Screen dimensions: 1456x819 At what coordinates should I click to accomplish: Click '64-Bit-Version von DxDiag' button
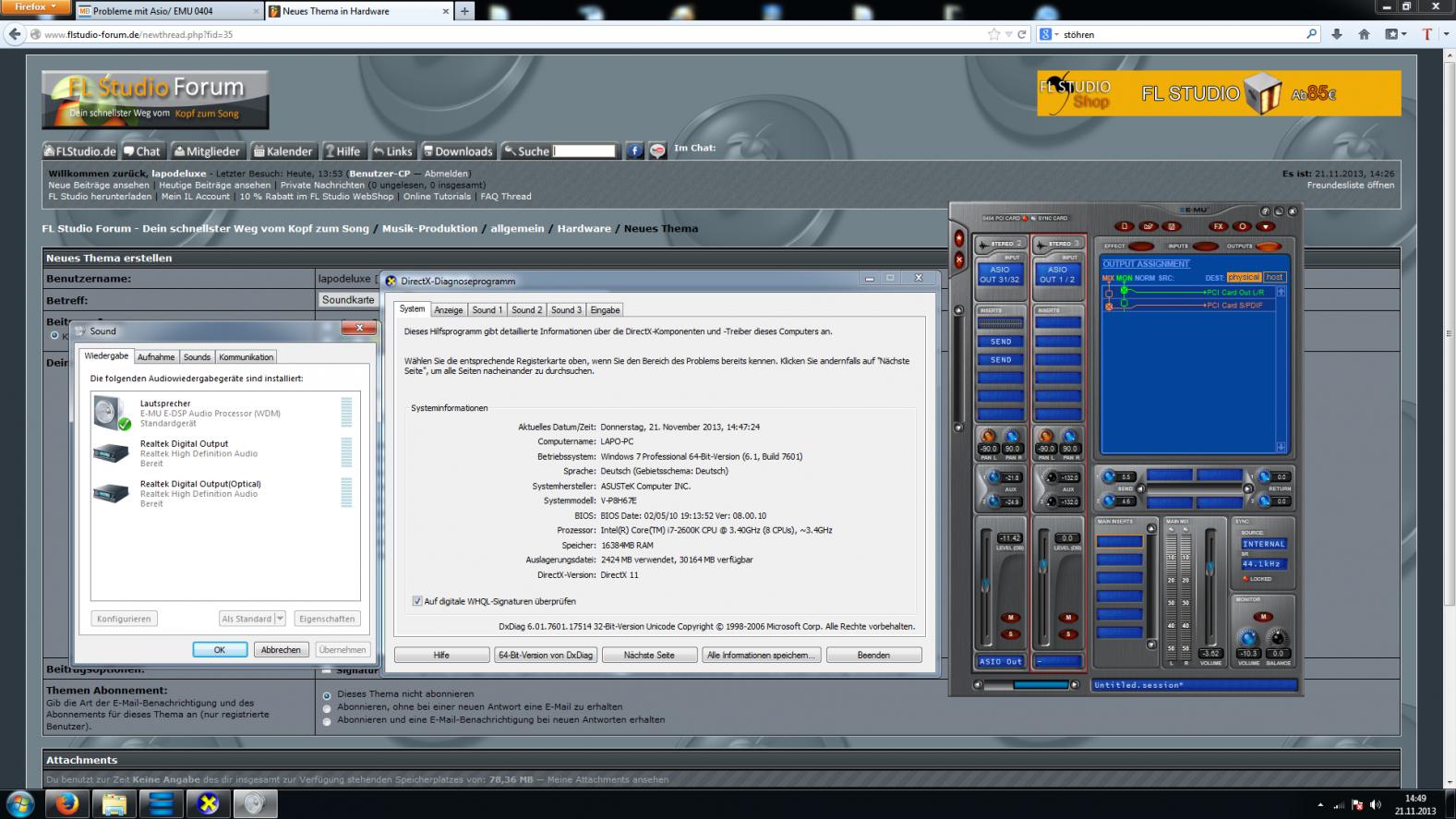click(x=546, y=655)
